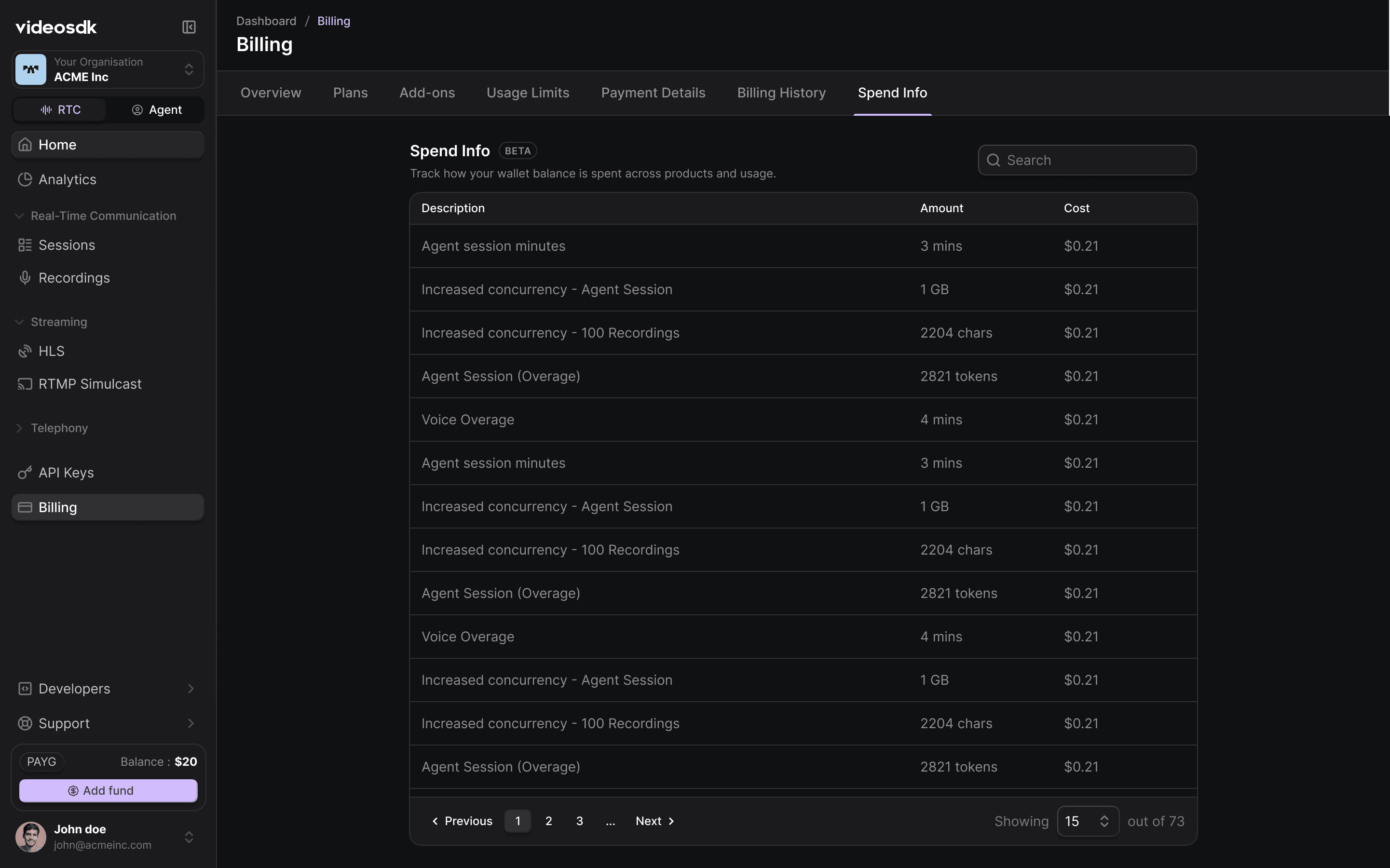Open the Payment Details tab
This screenshot has width=1390, height=868.
pyautogui.click(x=653, y=93)
